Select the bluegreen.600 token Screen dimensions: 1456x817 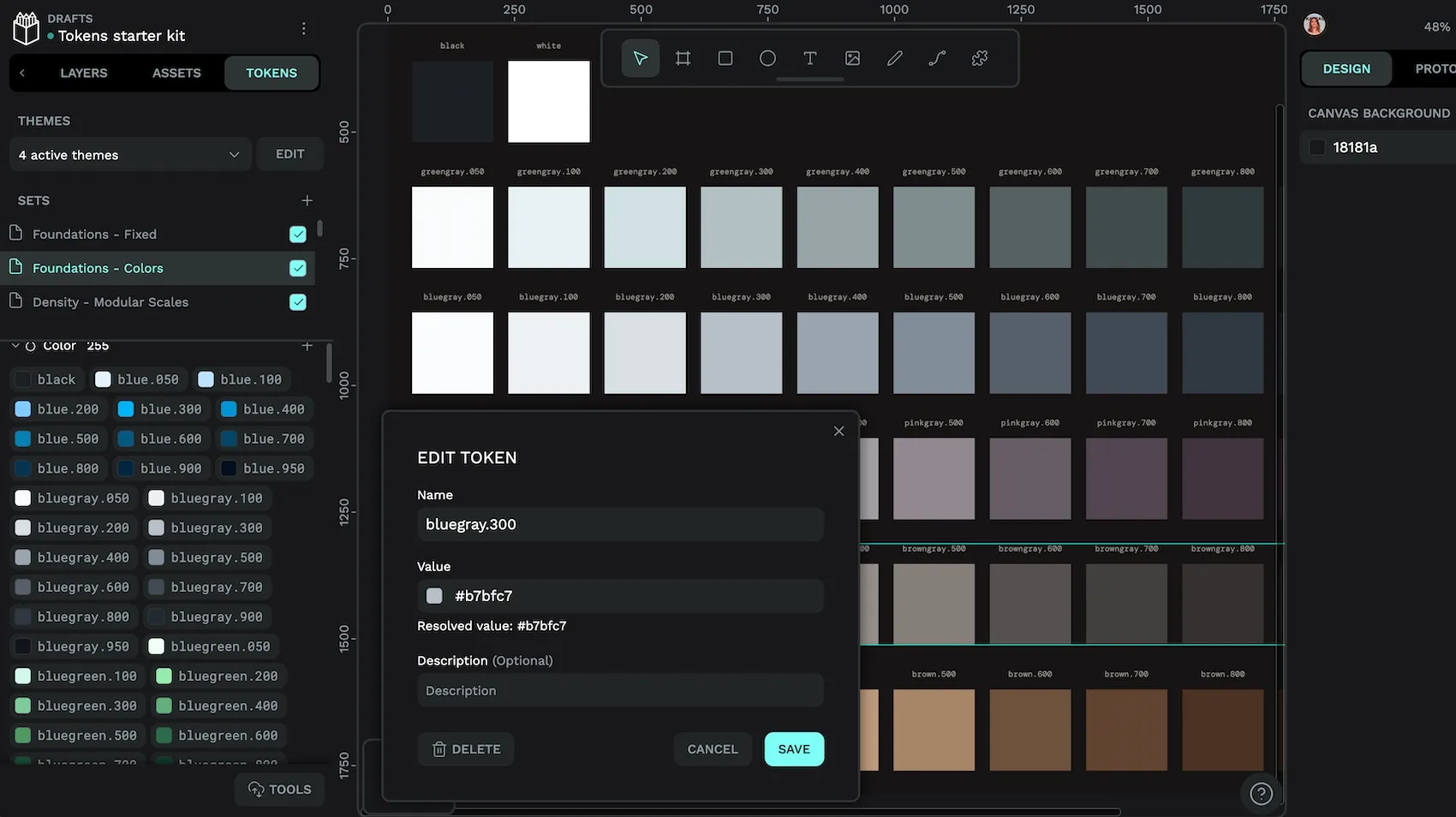tap(218, 736)
